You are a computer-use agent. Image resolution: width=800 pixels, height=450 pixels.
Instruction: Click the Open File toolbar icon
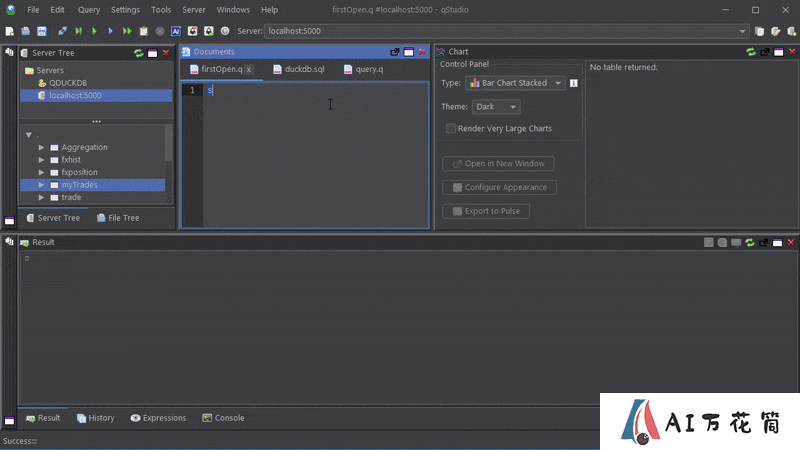point(26,31)
